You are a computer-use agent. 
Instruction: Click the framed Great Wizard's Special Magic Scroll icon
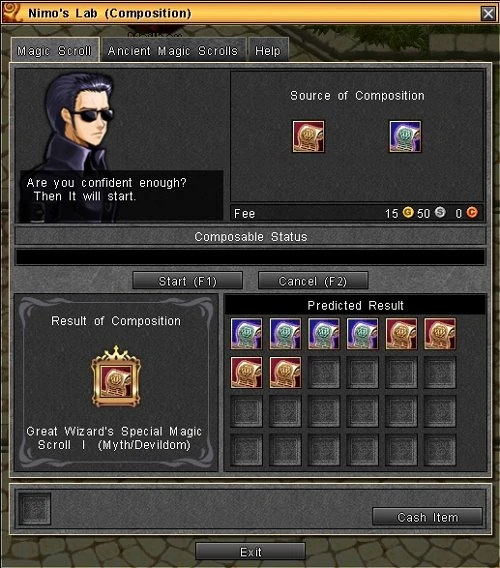point(116,376)
